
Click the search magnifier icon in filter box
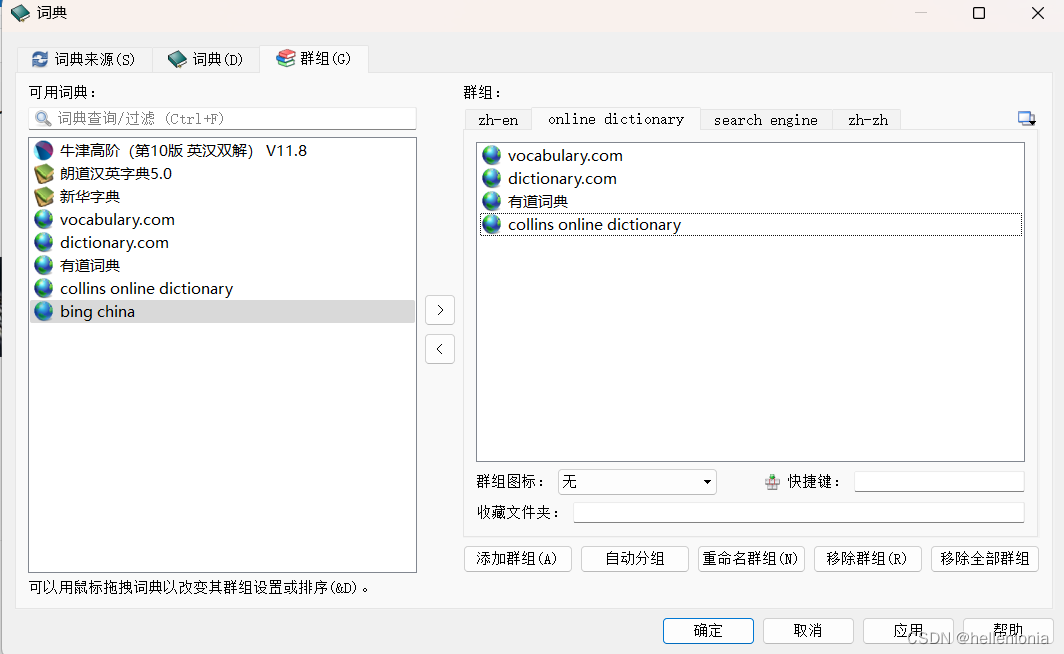(43, 119)
